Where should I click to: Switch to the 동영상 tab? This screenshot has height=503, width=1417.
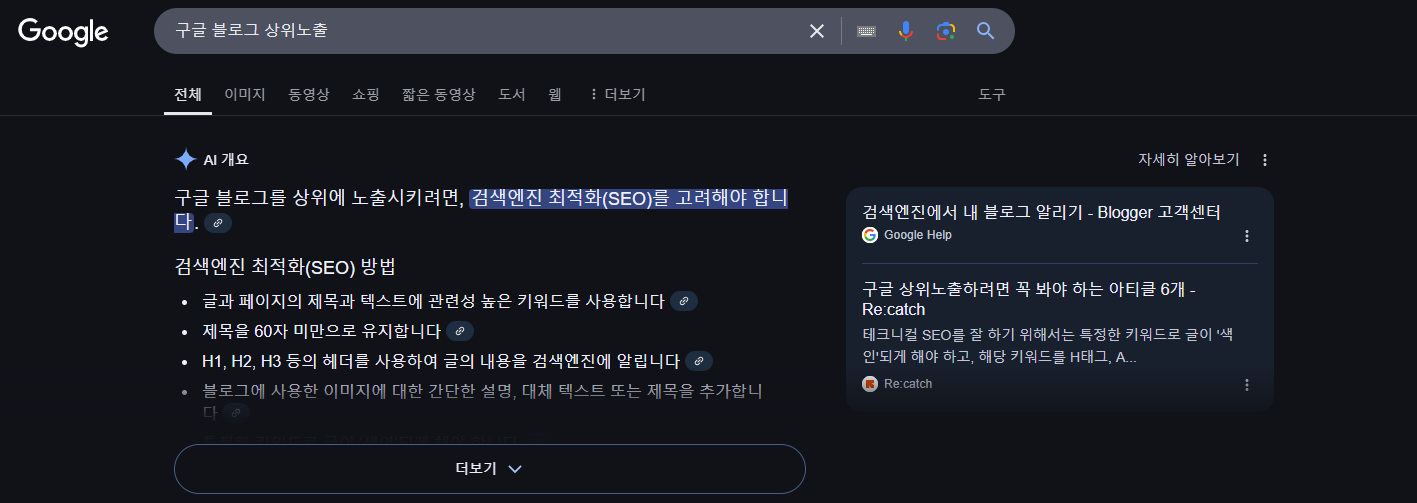pos(309,95)
